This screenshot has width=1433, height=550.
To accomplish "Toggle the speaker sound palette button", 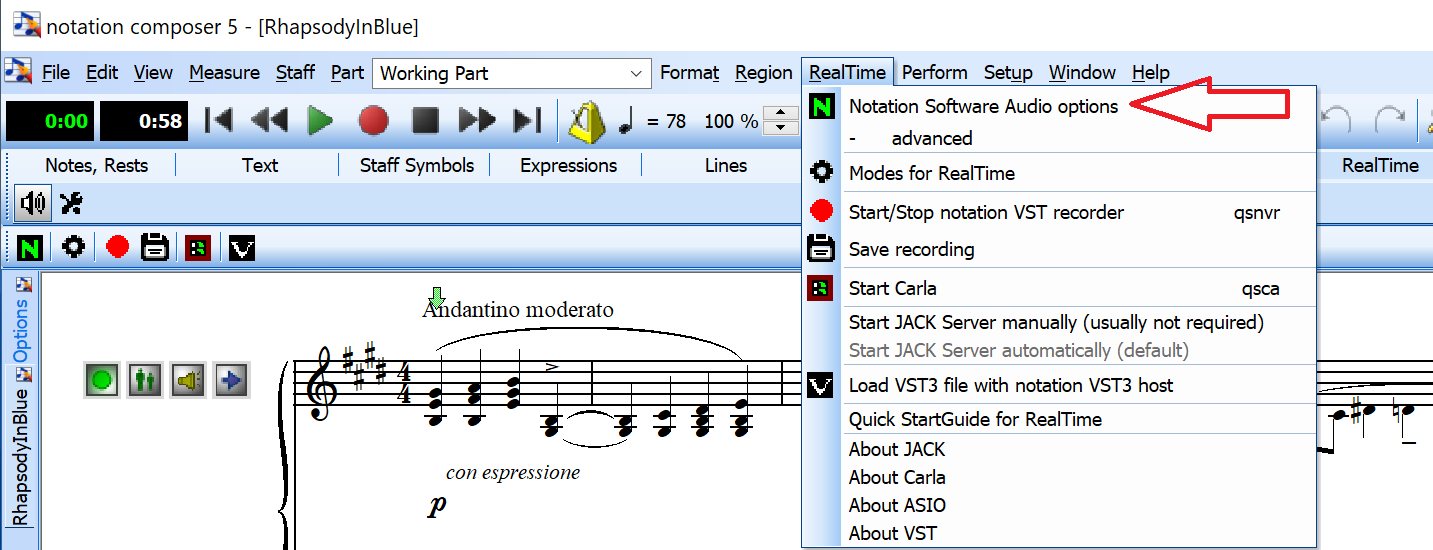I will (33, 204).
